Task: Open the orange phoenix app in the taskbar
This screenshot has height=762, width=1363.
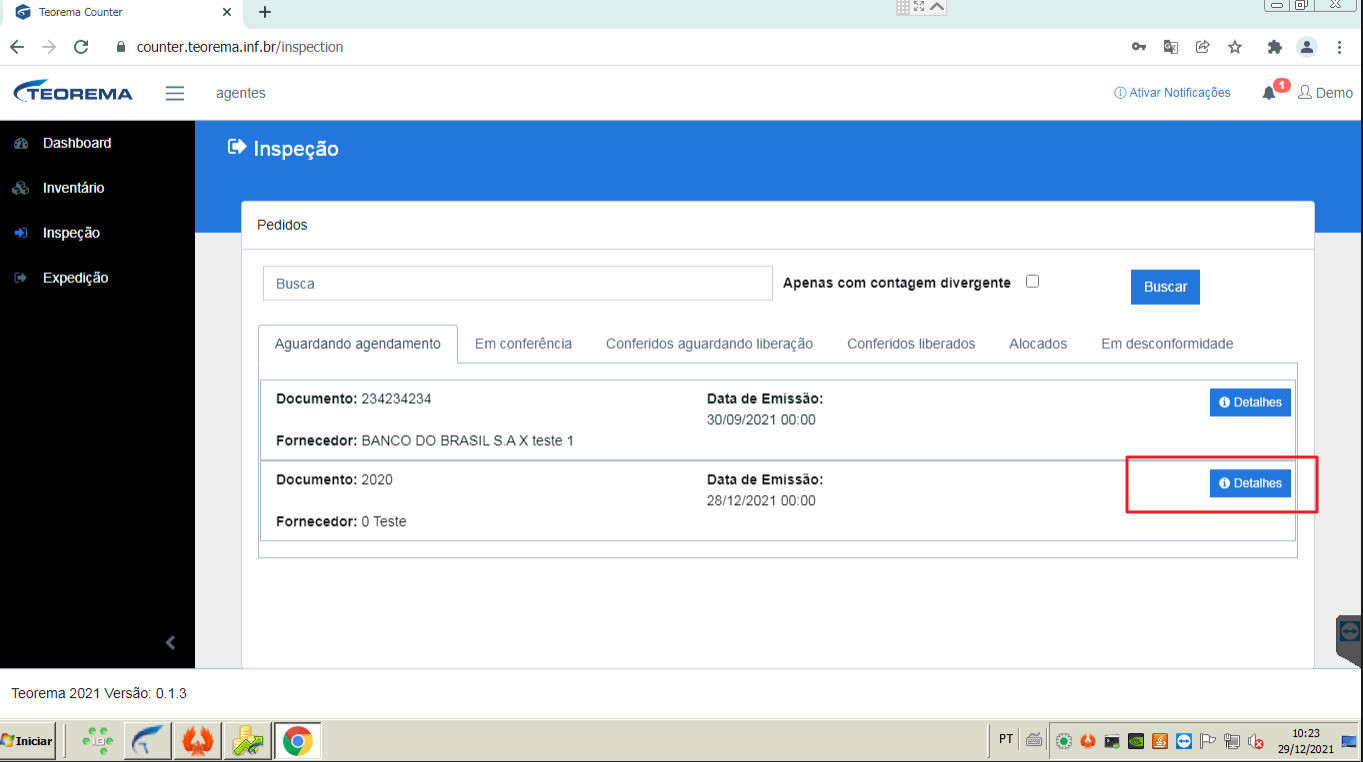Action: (198, 741)
